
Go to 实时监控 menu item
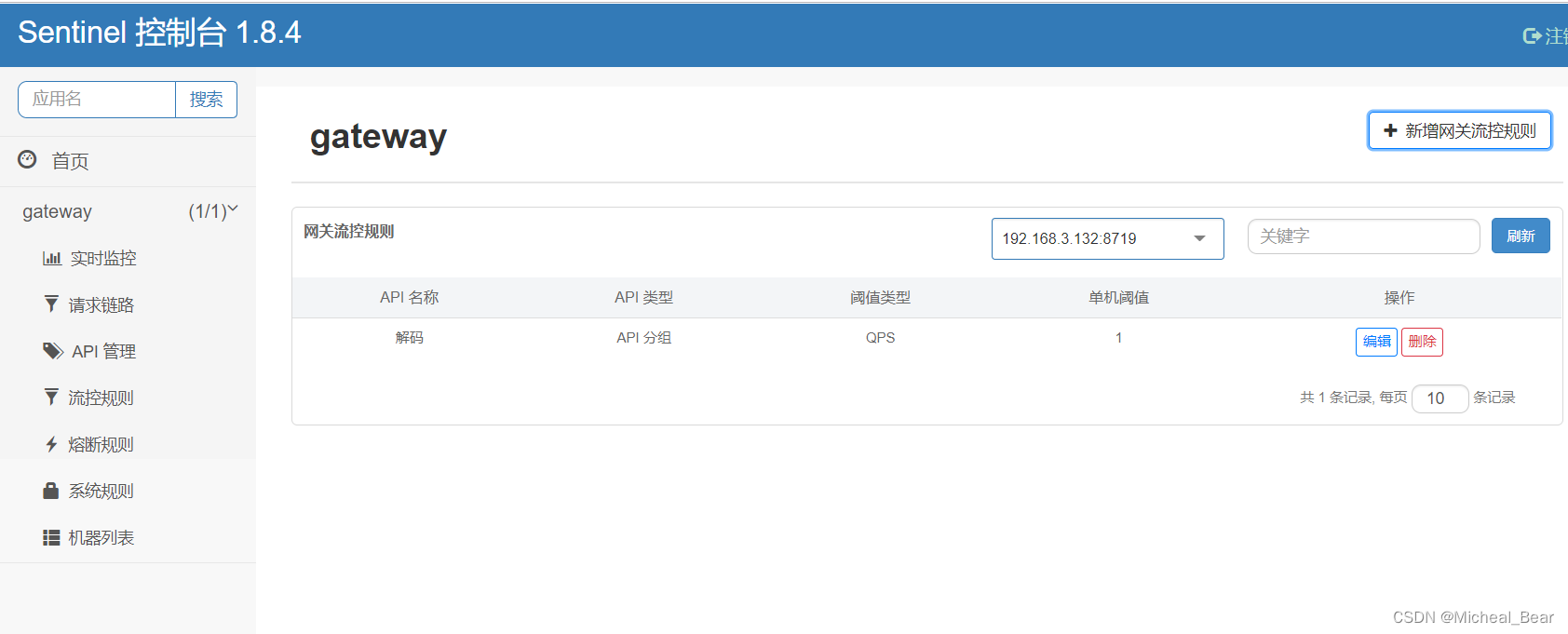tap(103, 258)
